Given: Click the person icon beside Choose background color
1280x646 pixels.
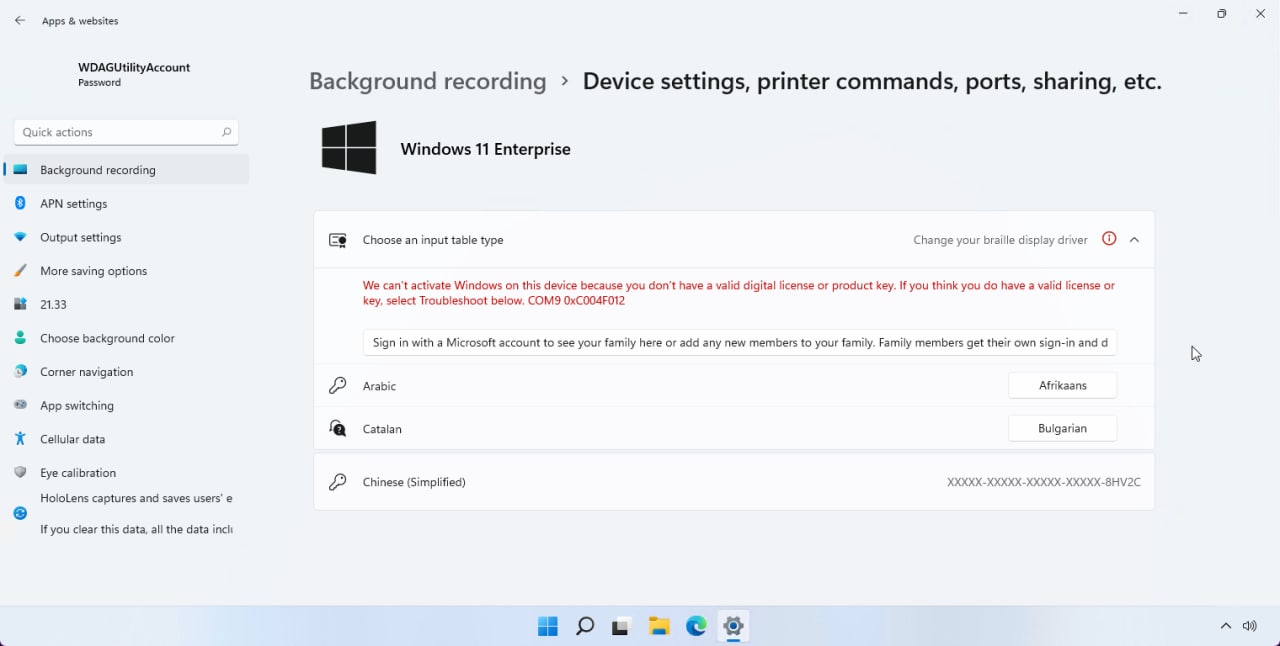Looking at the screenshot, I should tap(20, 338).
